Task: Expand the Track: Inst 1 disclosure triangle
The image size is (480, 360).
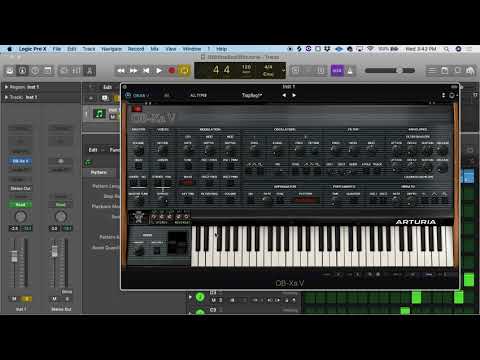Action: pos(6,97)
